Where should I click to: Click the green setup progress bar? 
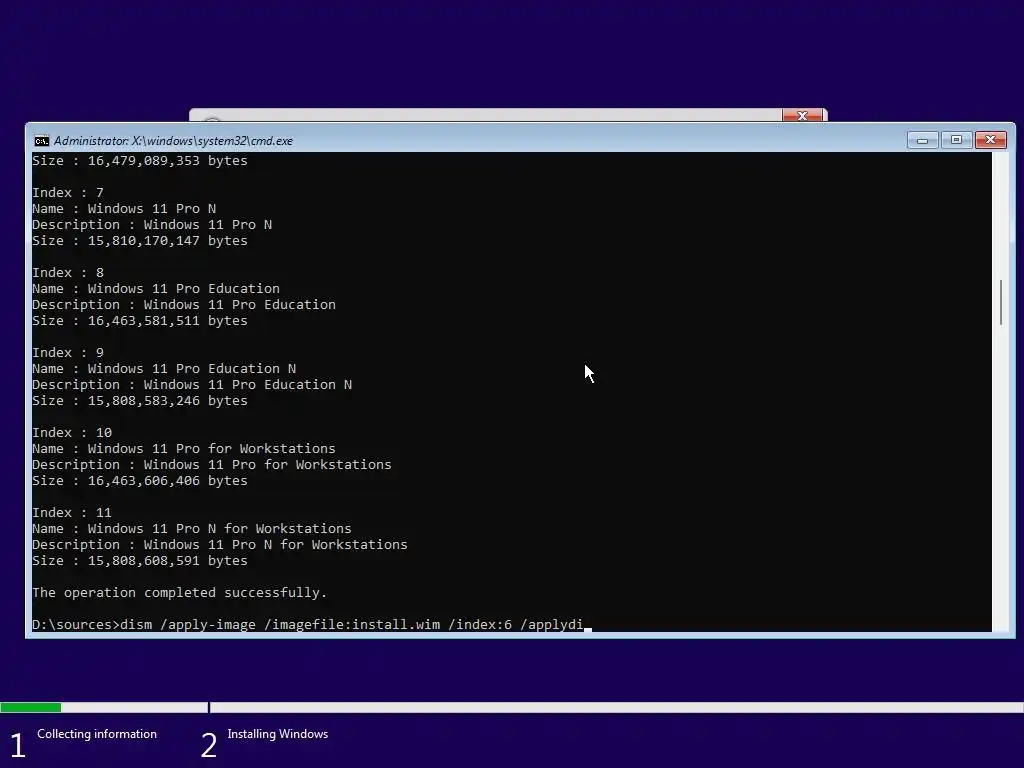coord(31,707)
